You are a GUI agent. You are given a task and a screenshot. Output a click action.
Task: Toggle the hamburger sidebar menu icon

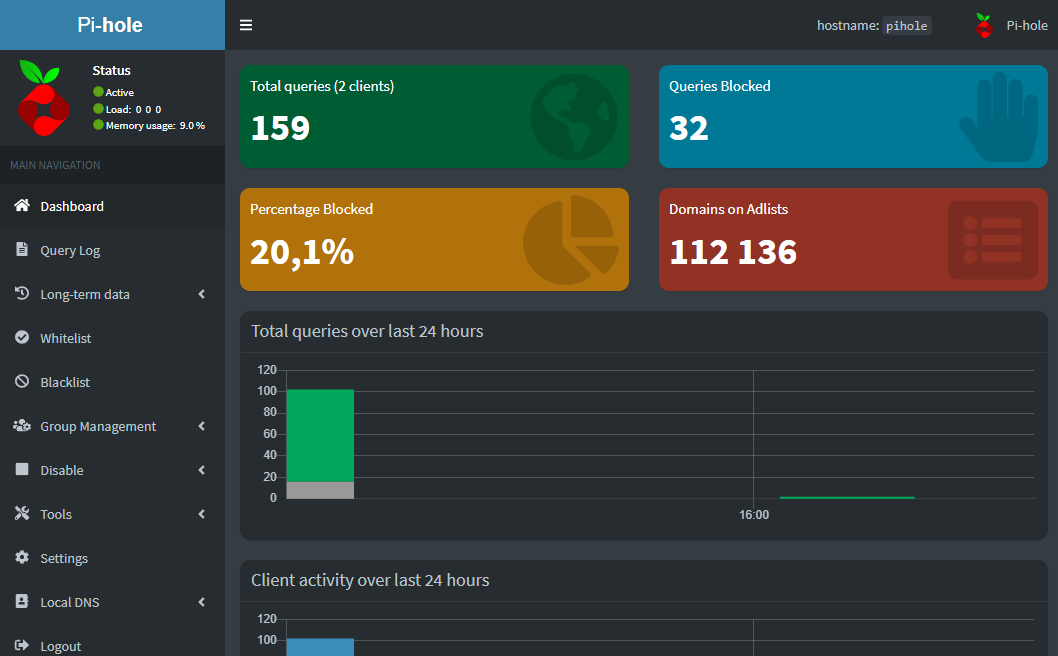[x=246, y=25]
